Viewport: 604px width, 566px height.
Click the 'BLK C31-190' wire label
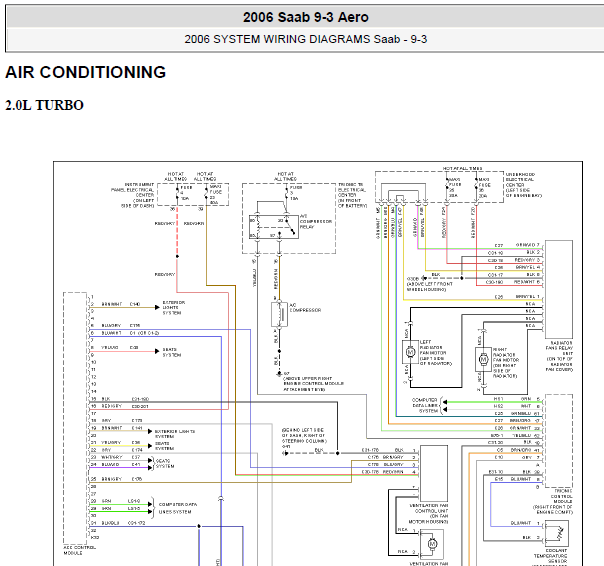click(125, 399)
